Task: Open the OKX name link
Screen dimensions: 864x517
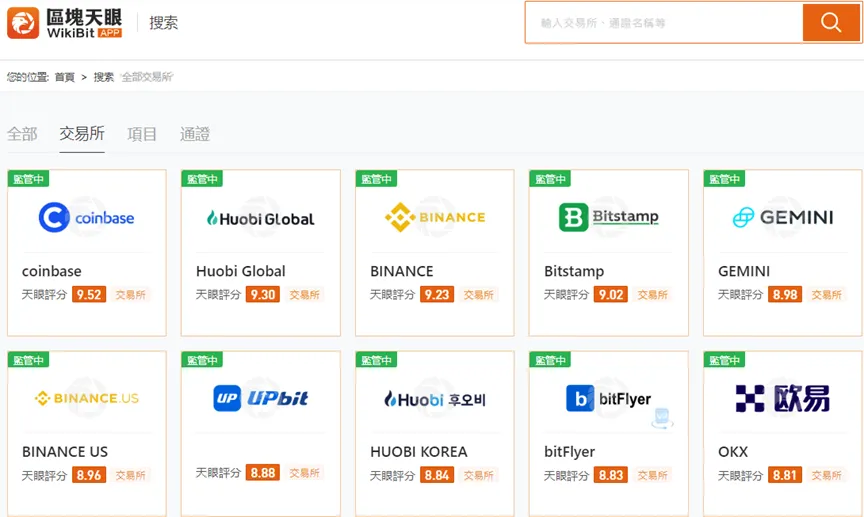Action: 733,452
